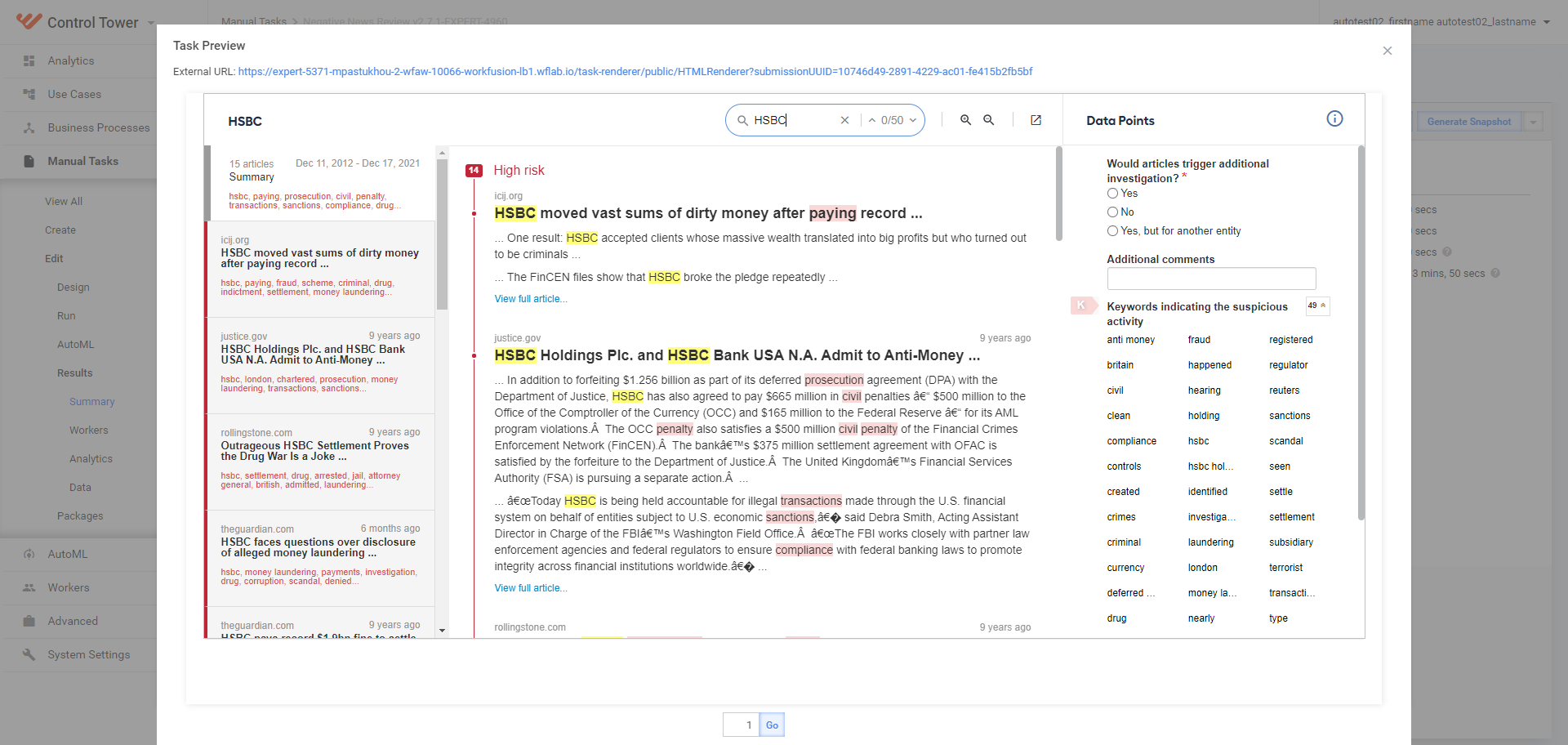Select icij.org article in the list
The width and height of the screenshot is (1568, 745).
point(320,269)
